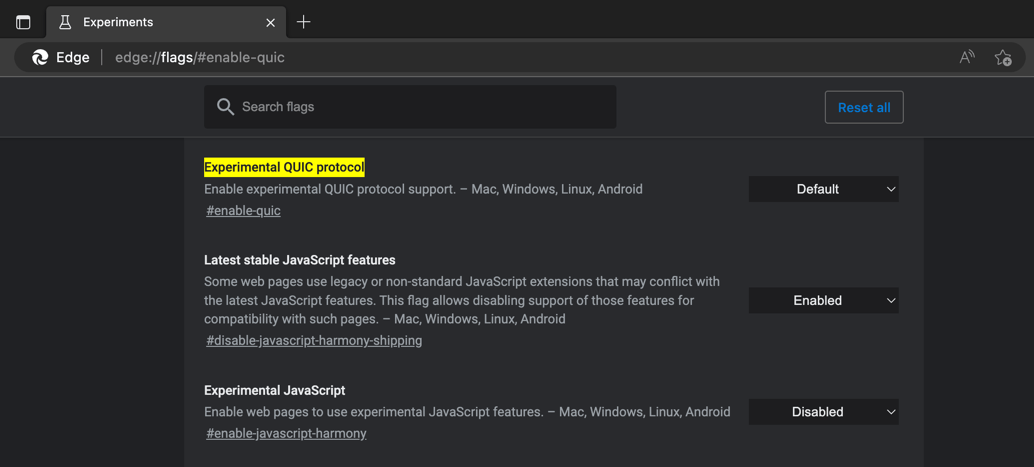Viewport: 1034px width, 467px height.
Task: Activate the Read aloud icon
Action: (967, 57)
